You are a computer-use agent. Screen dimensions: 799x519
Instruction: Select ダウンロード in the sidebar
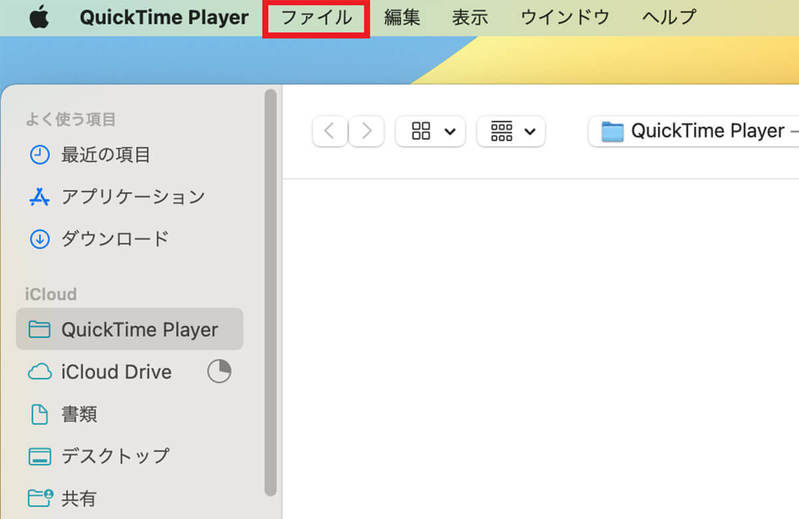tap(129, 238)
